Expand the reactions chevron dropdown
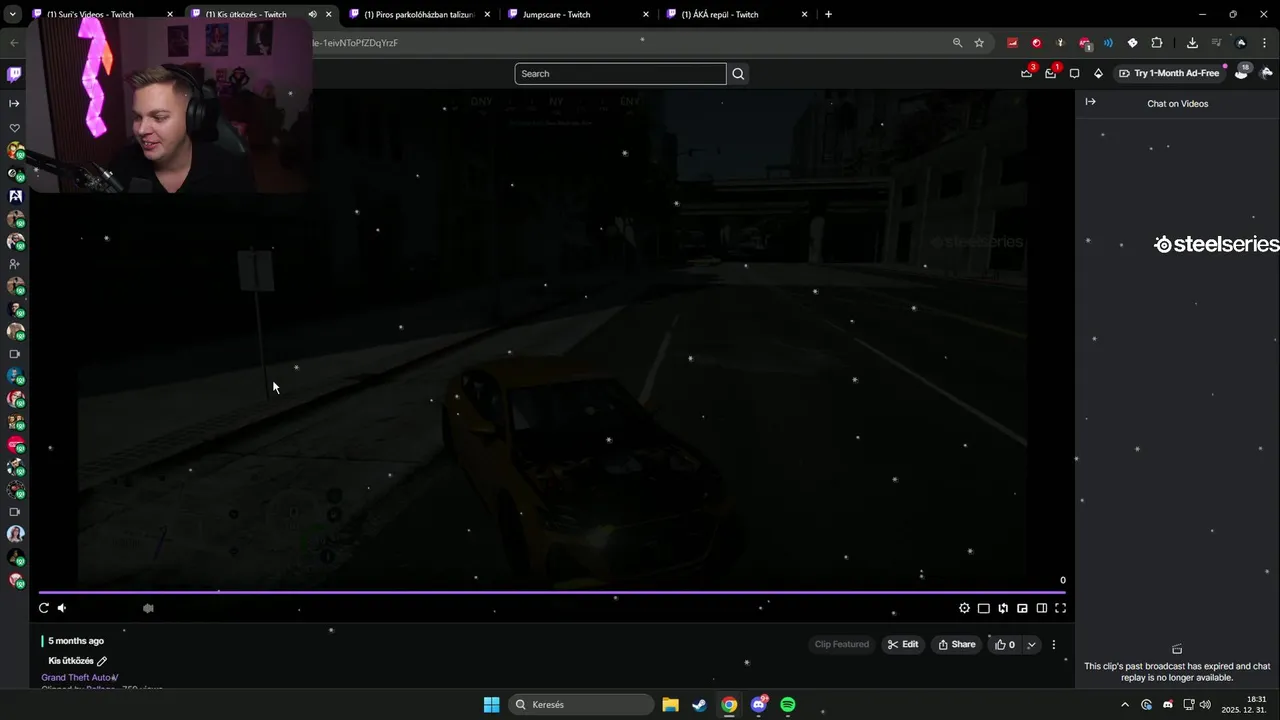Screen dimensions: 1280x720 click(x=1031, y=645)
